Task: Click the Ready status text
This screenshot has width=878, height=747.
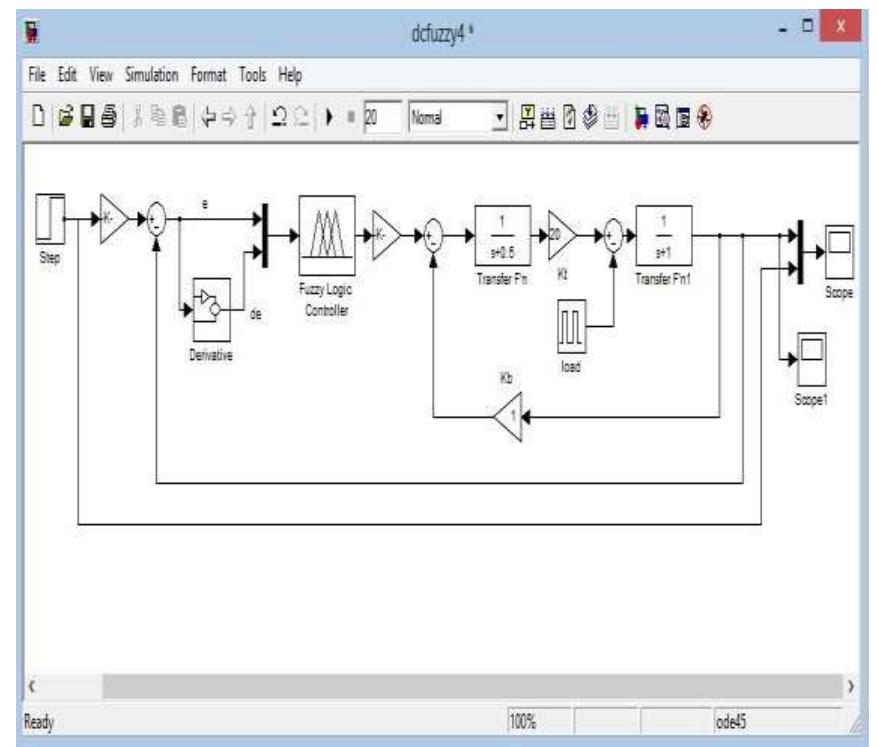Action: pyautogui.click(x=39, y=722)
